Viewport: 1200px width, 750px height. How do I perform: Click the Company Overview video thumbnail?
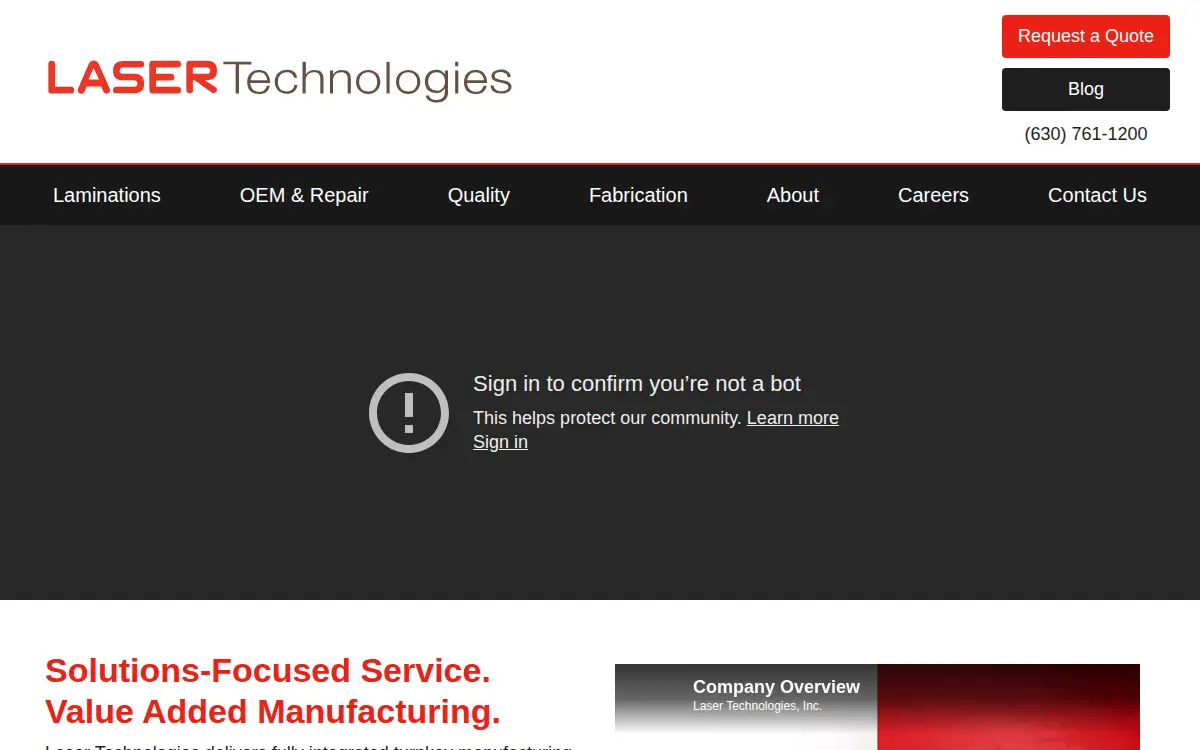[x=877, y=707]
